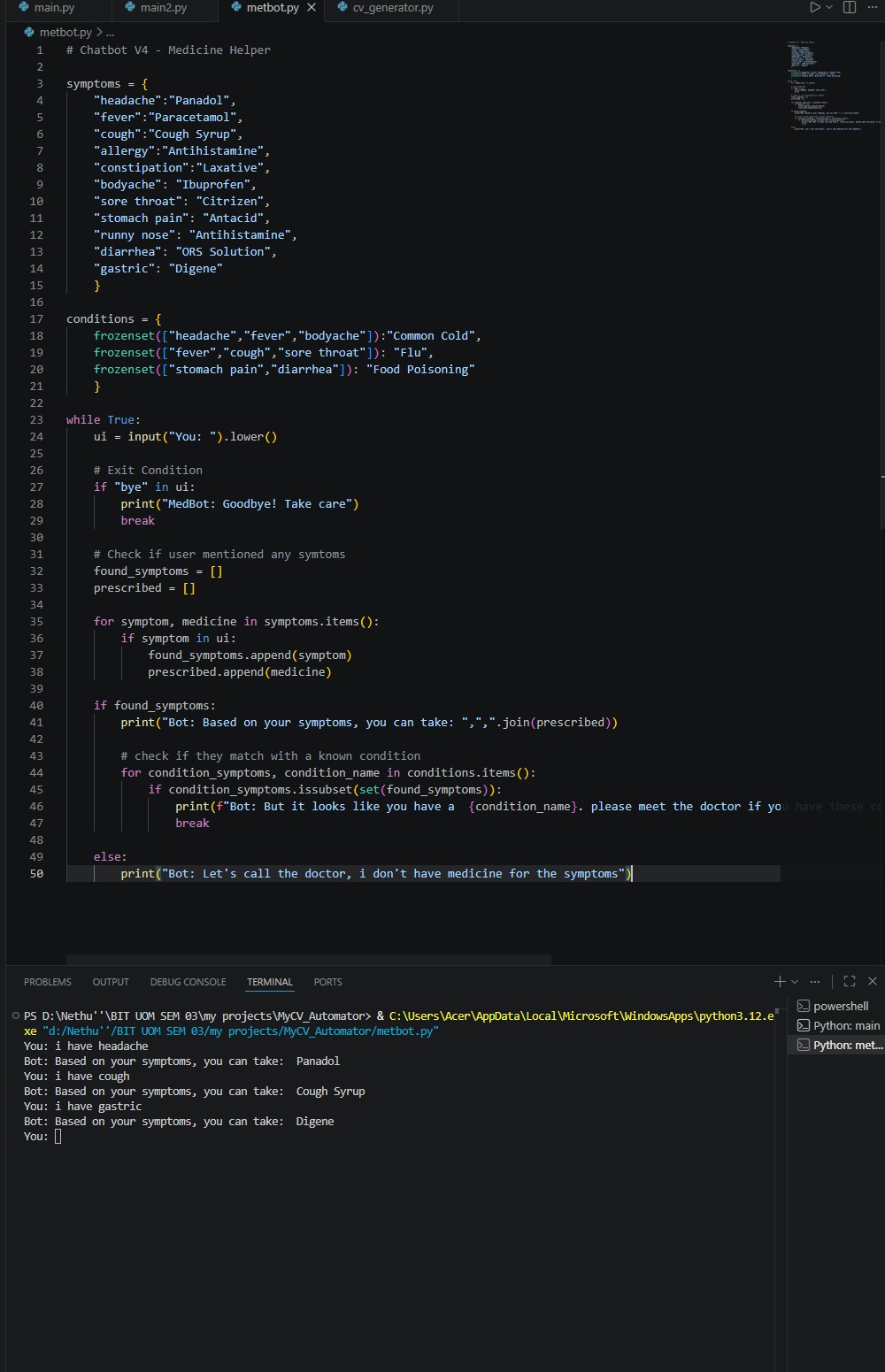
Task: Click the print "MedBot: Goodbye! Take care" line
Action: [x=240, y=503]
